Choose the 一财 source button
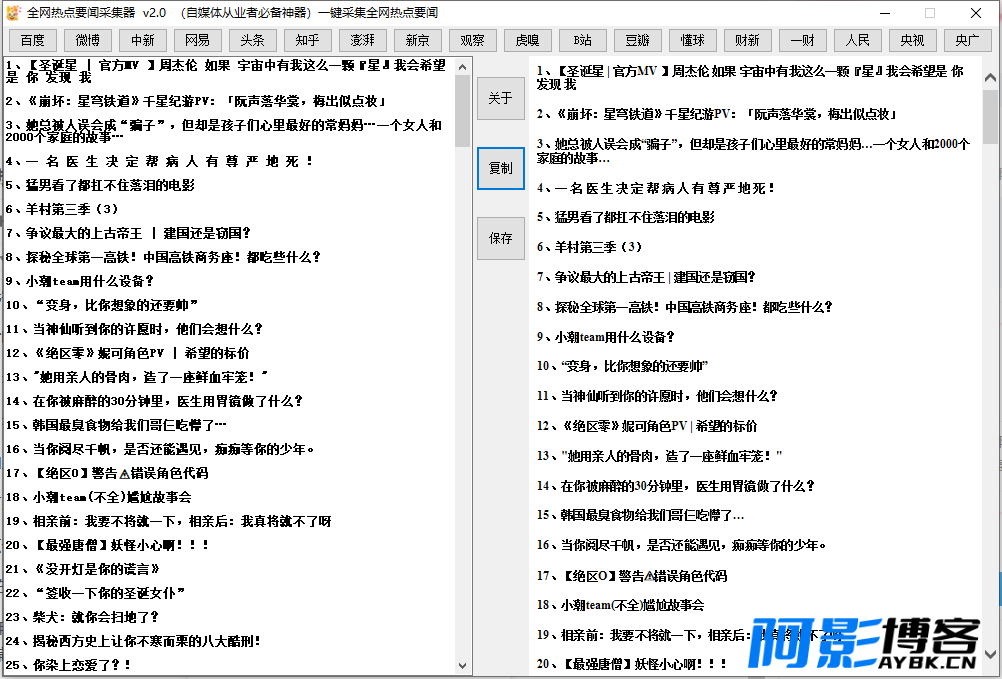 (803, 40)
